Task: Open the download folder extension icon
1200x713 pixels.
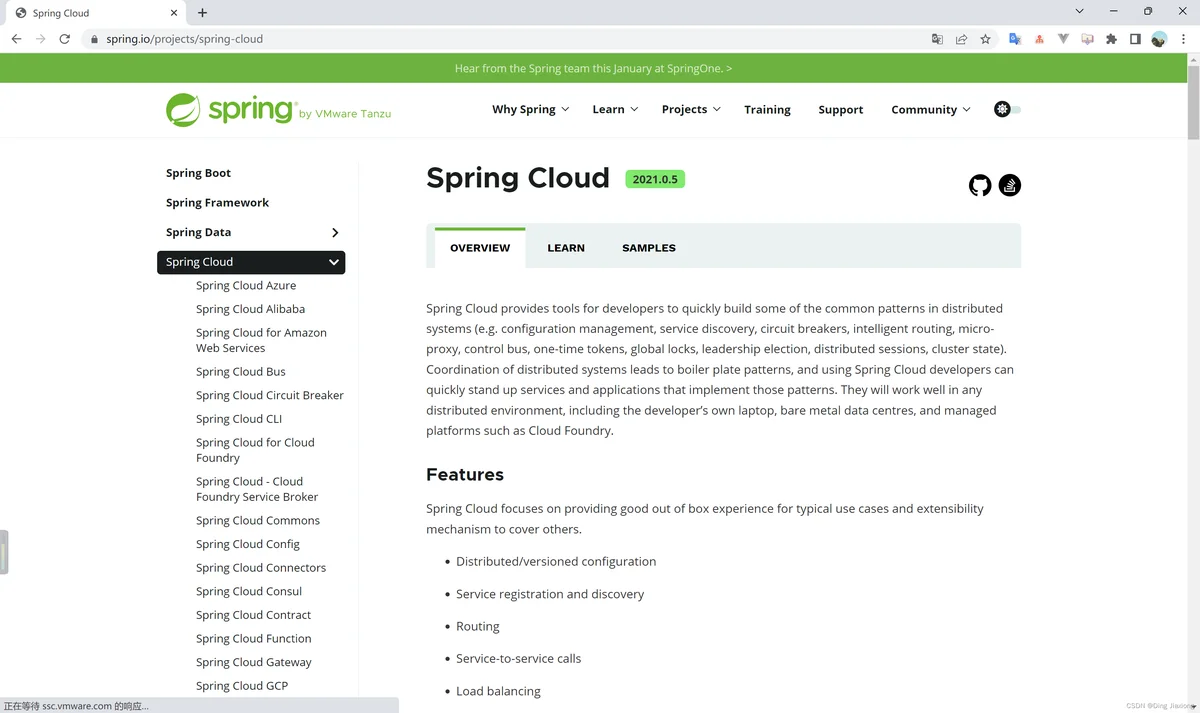Action: click(x=1087, y=39)
